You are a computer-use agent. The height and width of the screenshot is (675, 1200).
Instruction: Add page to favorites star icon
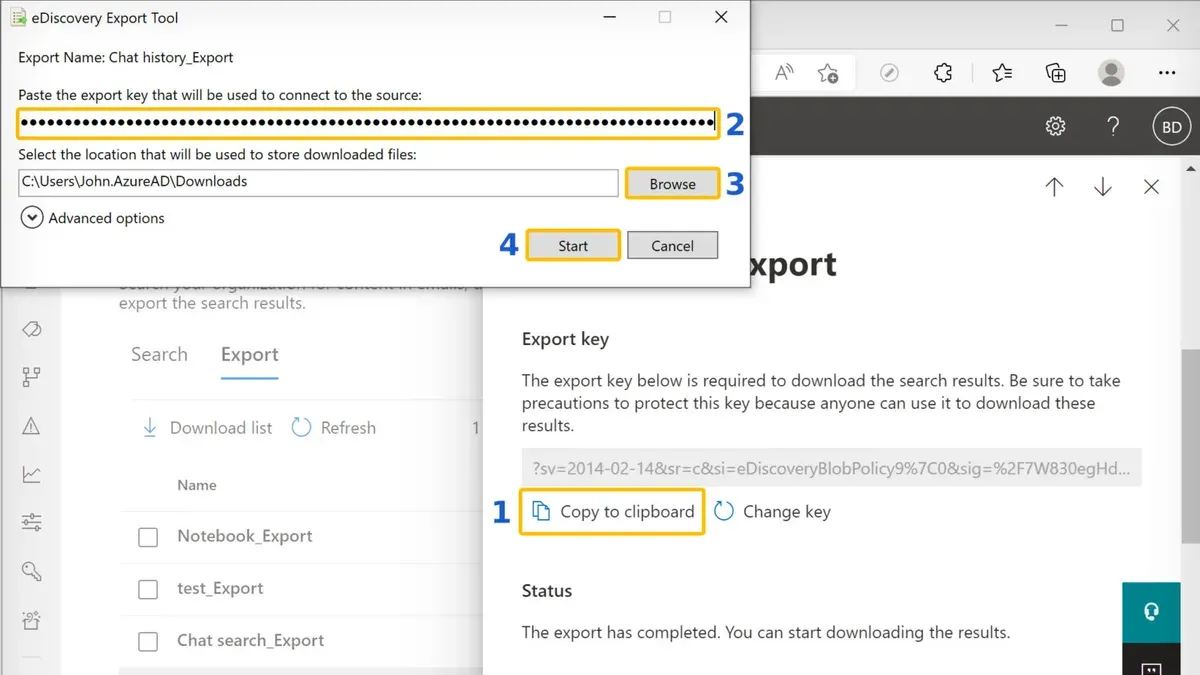[828, 73]
